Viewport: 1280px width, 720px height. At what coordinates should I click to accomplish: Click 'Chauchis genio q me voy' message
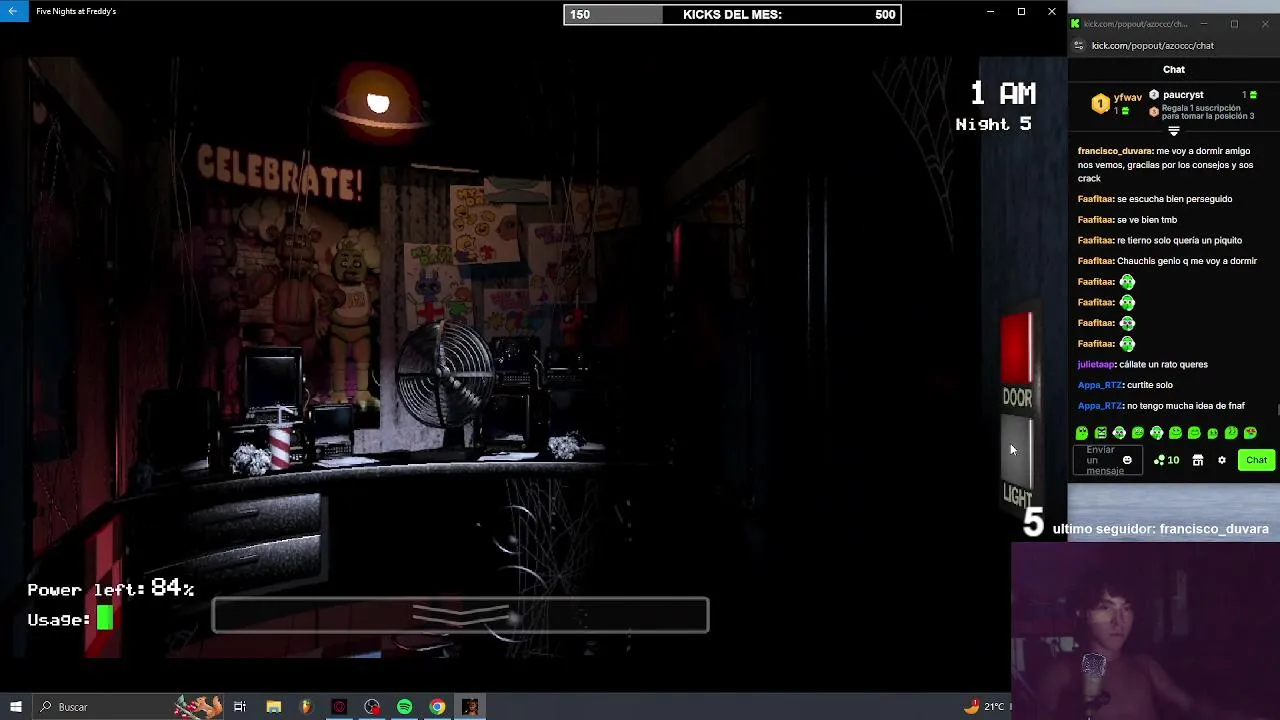click(x=1167, y=261)
